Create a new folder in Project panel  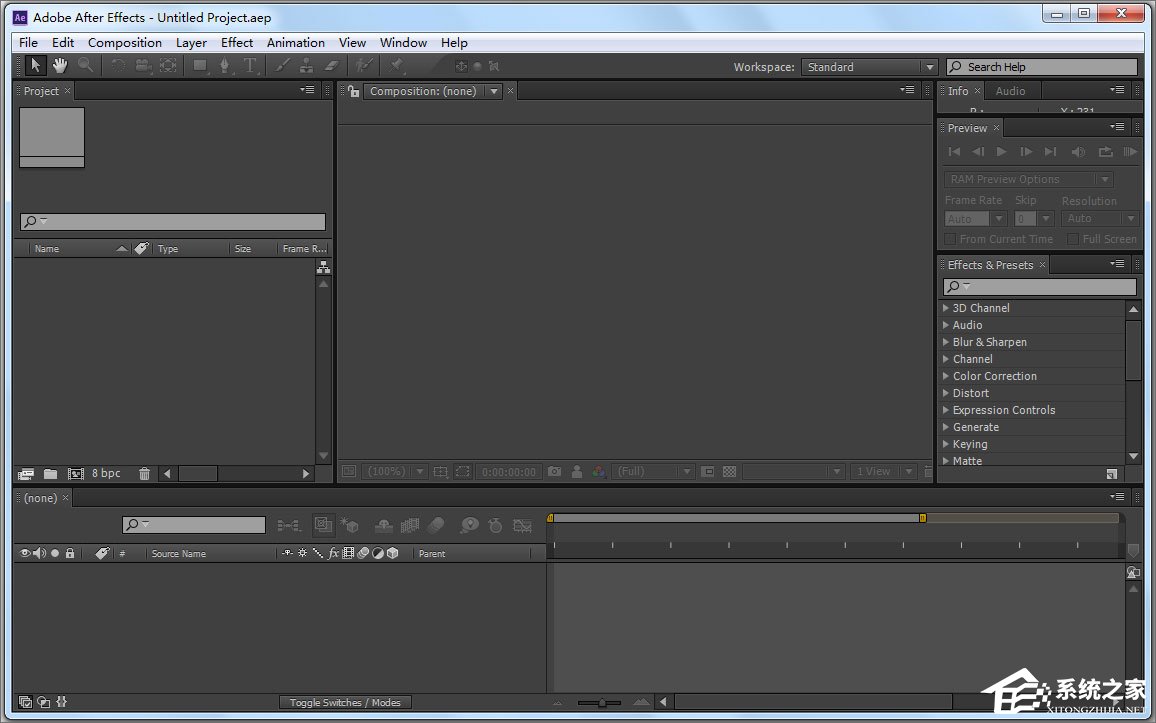coord(50,474)
